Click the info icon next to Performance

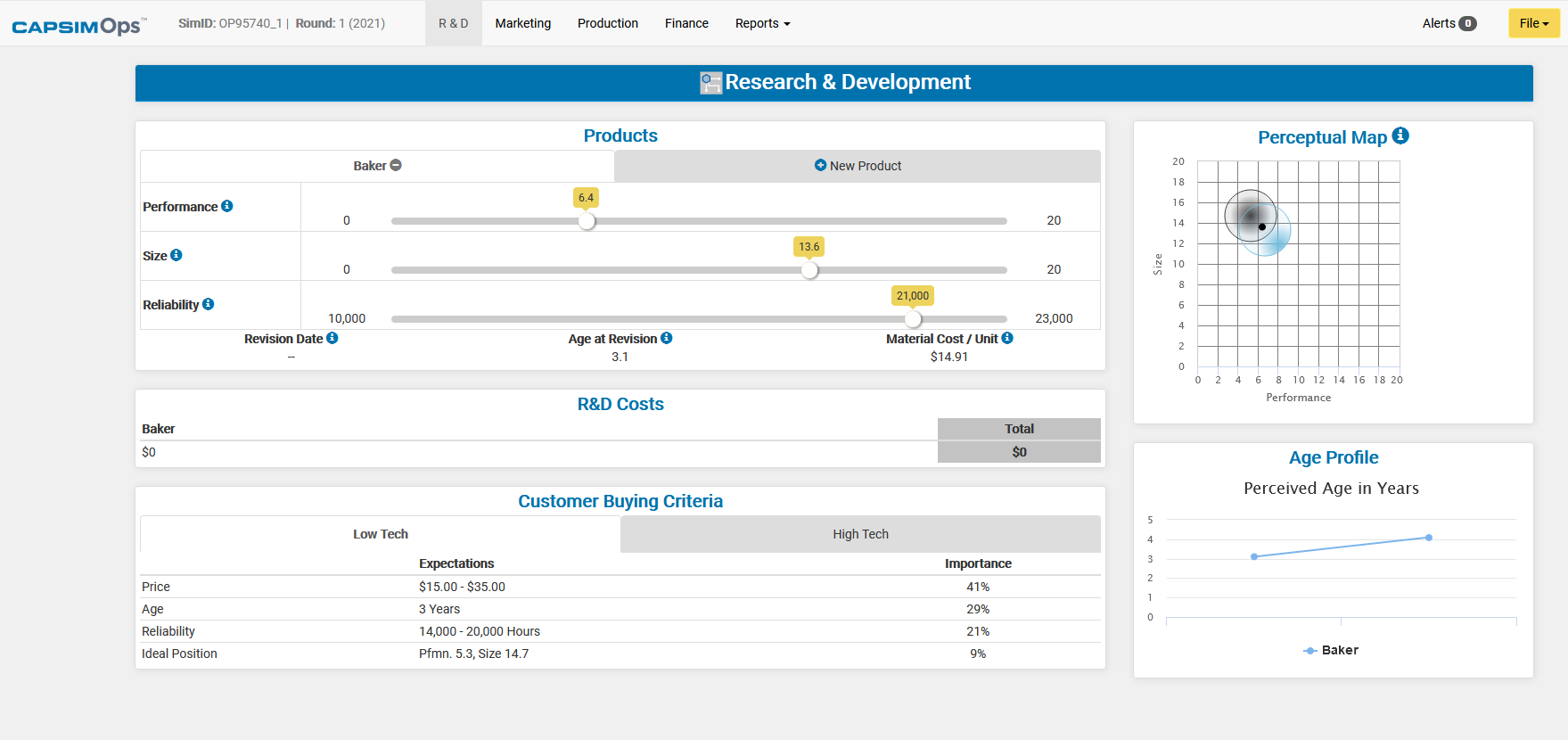pos(227,206)
